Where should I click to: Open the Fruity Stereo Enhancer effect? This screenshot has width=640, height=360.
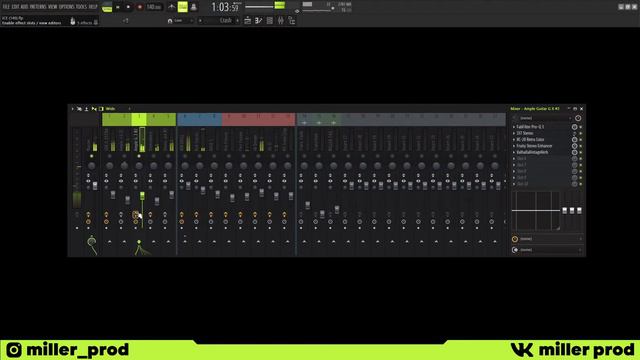pos(534,146)
